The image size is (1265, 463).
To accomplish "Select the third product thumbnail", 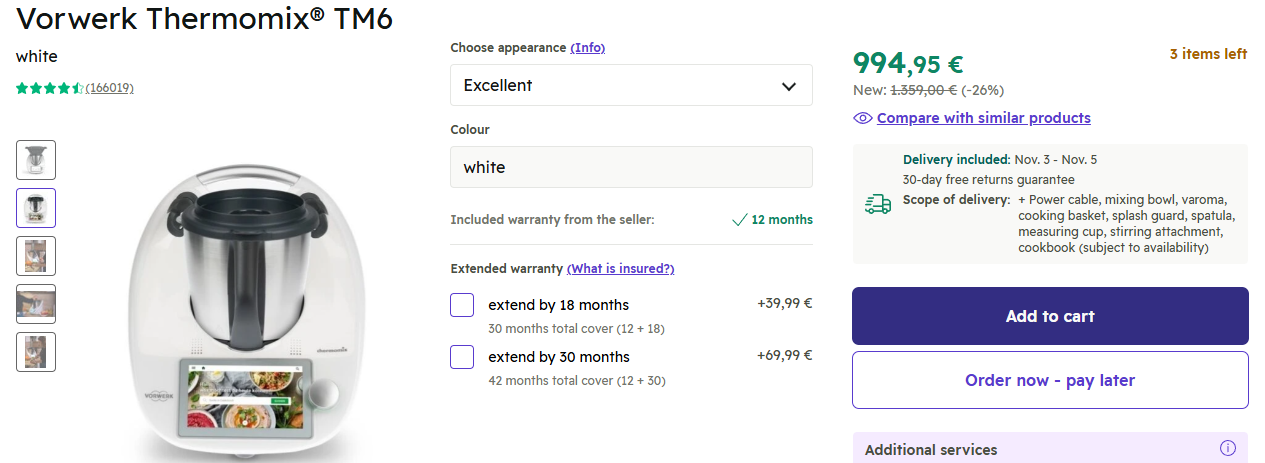I will 36,256.
